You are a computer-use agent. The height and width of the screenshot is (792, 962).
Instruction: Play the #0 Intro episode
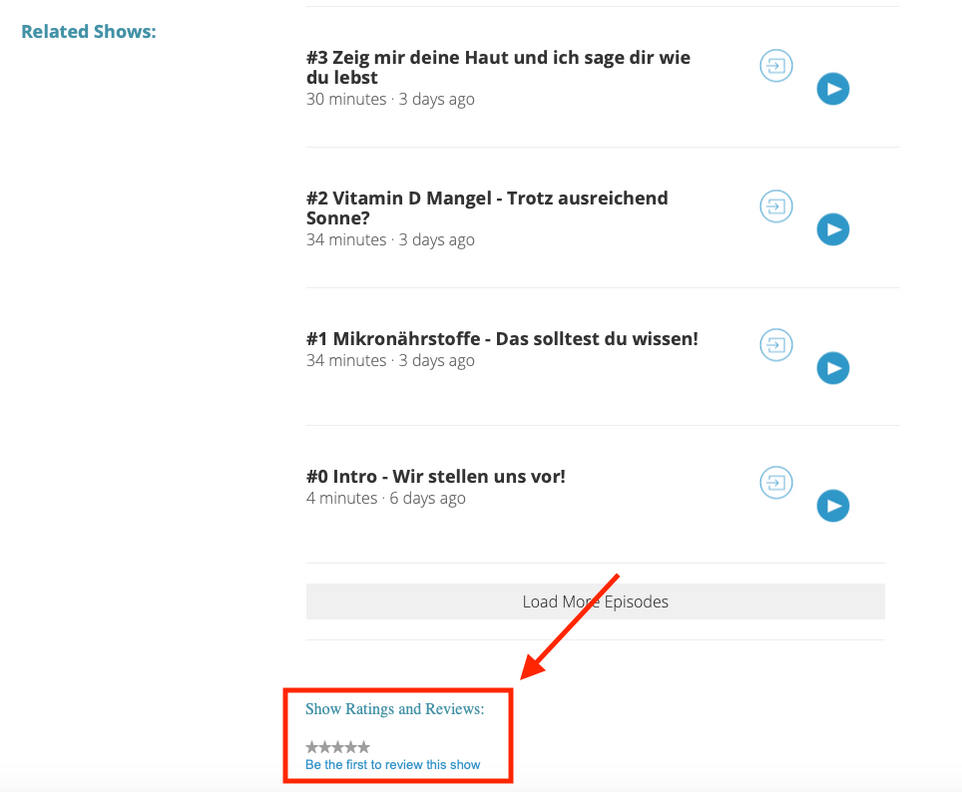832,506
